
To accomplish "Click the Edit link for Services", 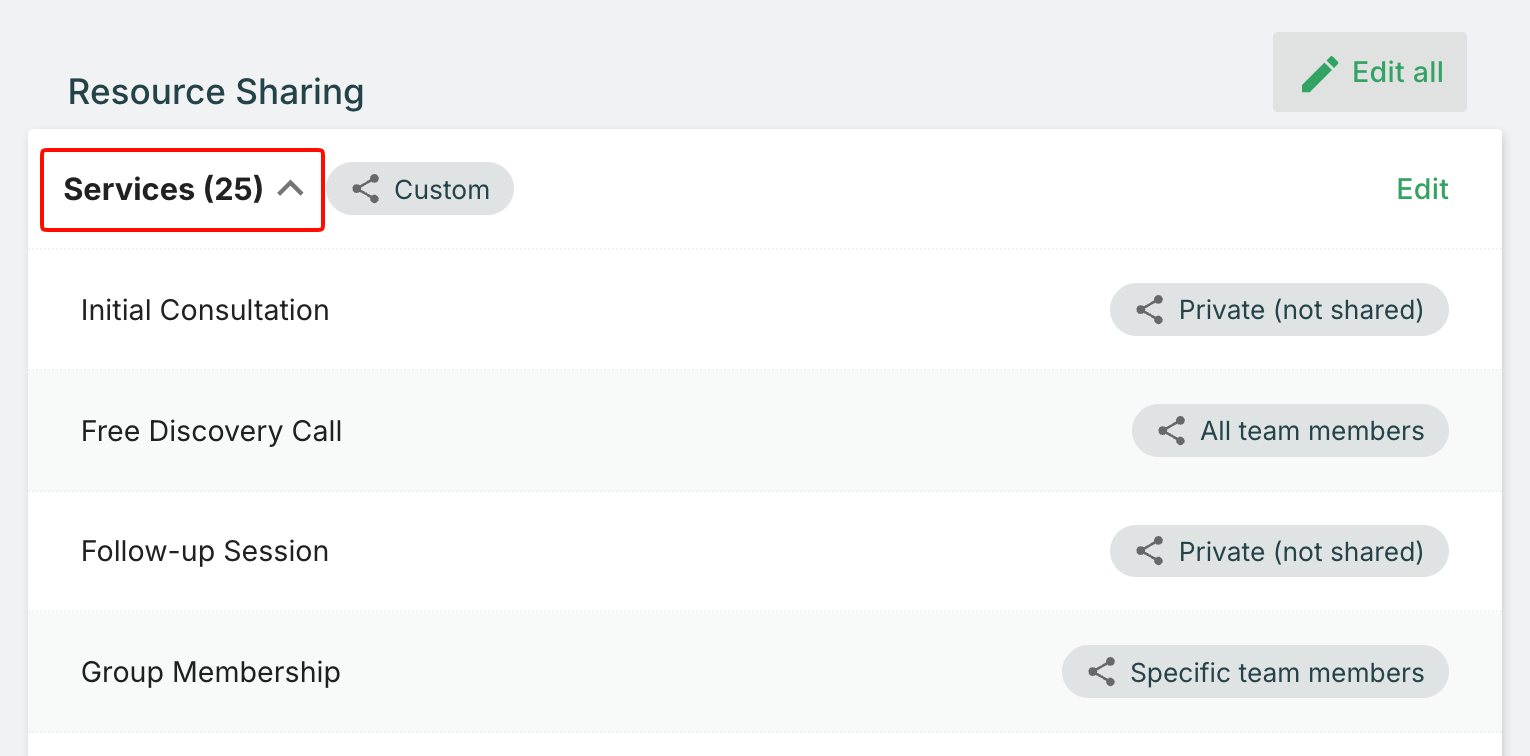I will [1422, 189].
